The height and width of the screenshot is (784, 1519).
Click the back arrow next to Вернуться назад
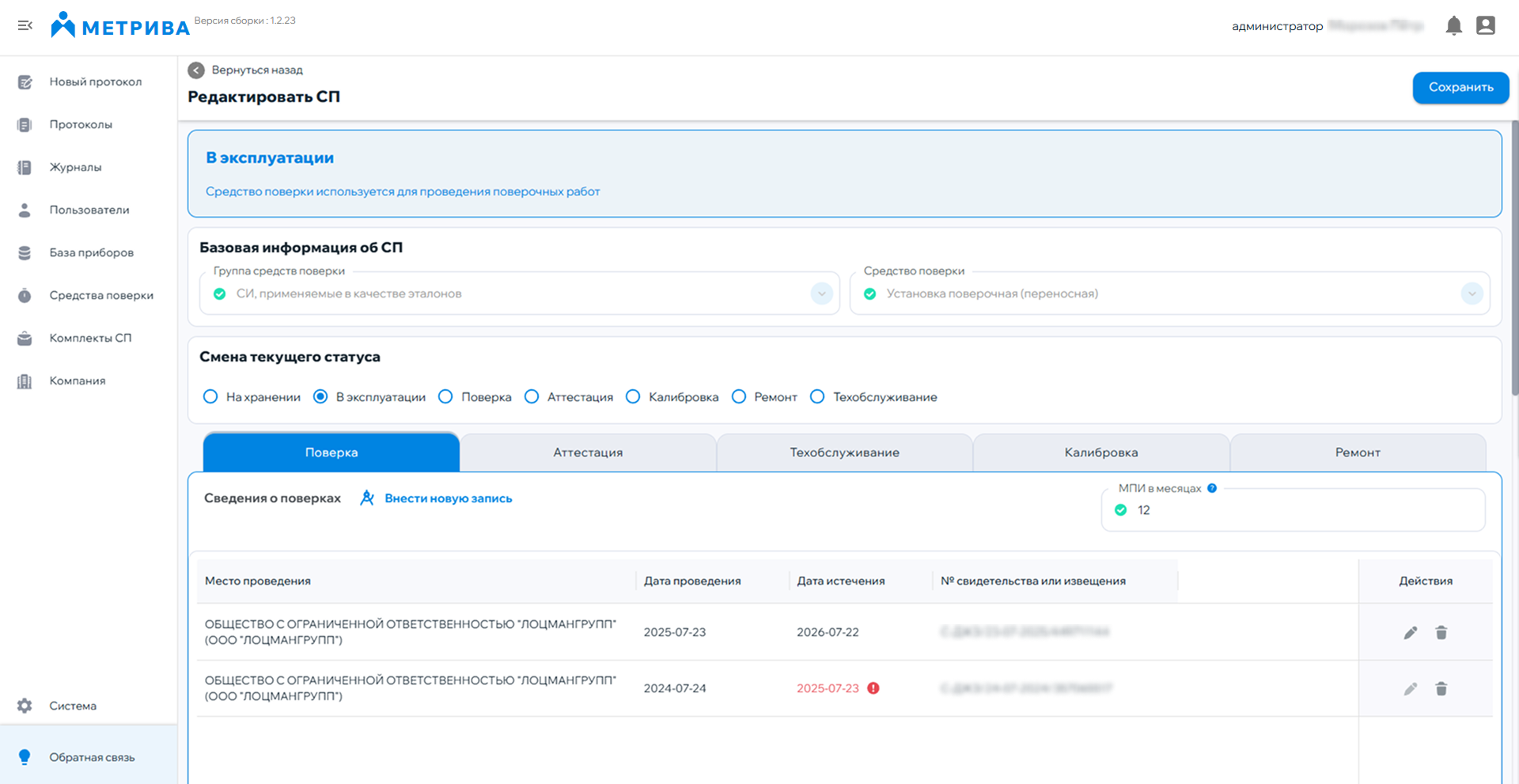(196, 70)
